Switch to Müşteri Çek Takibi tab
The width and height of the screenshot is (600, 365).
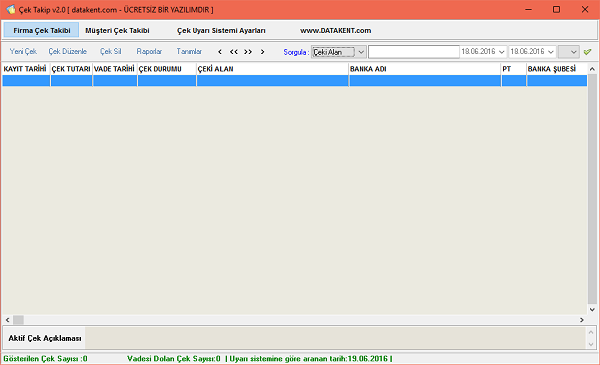[117, 30]
